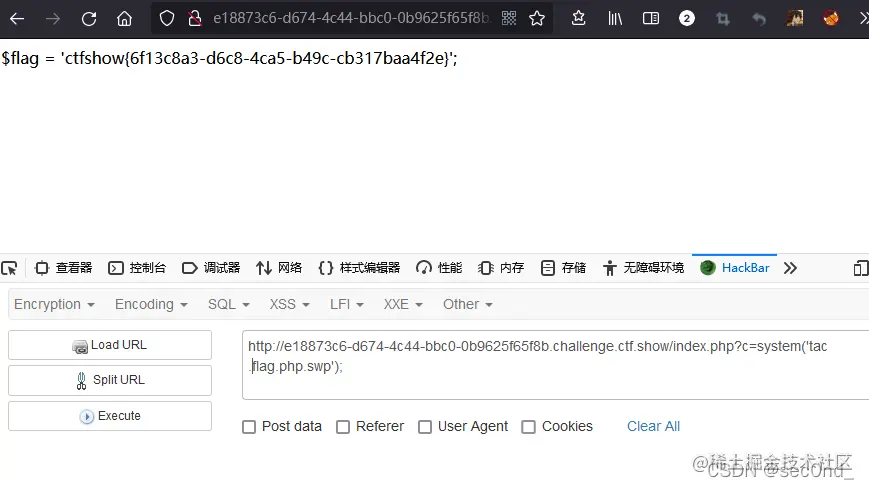Click the browser forward arrow
Viewport: 869px width, 489px height.
(53, 19)
